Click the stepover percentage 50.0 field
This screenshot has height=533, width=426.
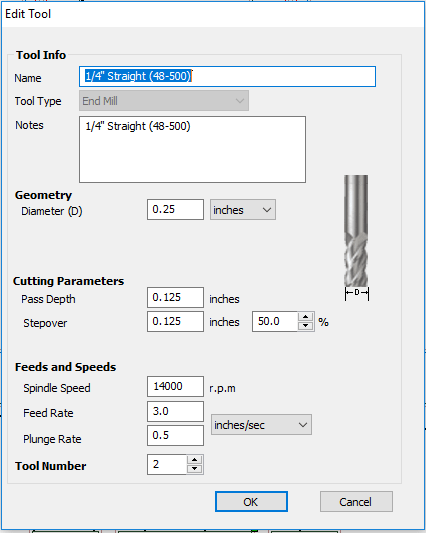275,322
